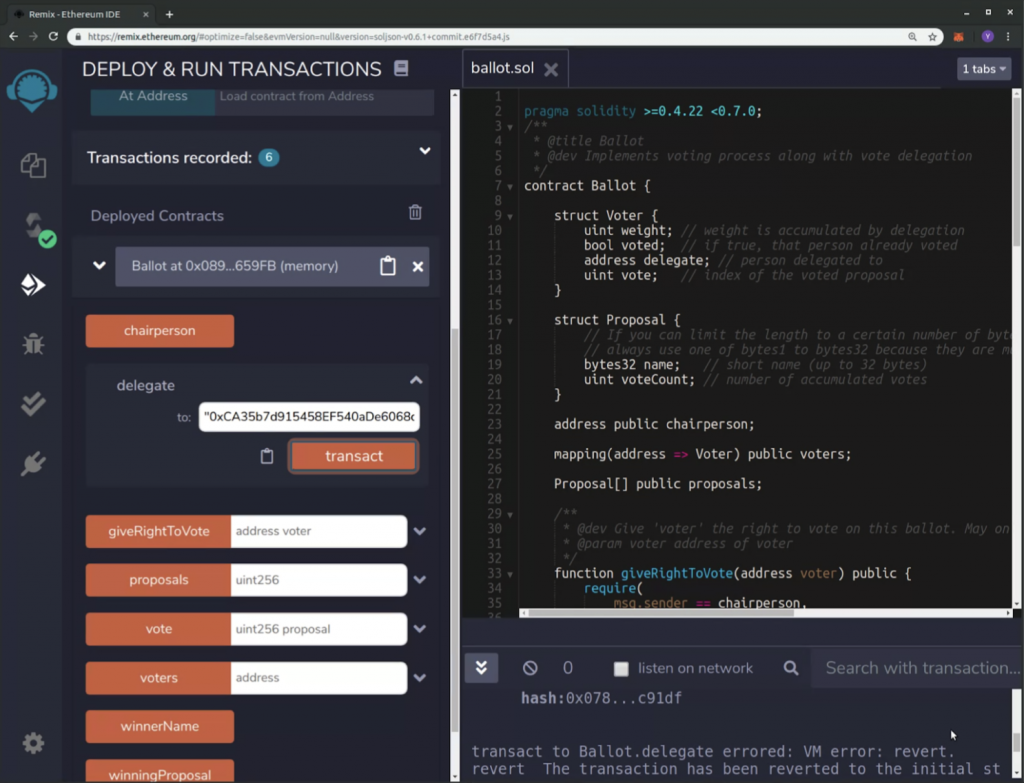Viewport: 1024px width, 783px height.
Task: Select the ballot.sol editor tab
Action: point(502,68)
